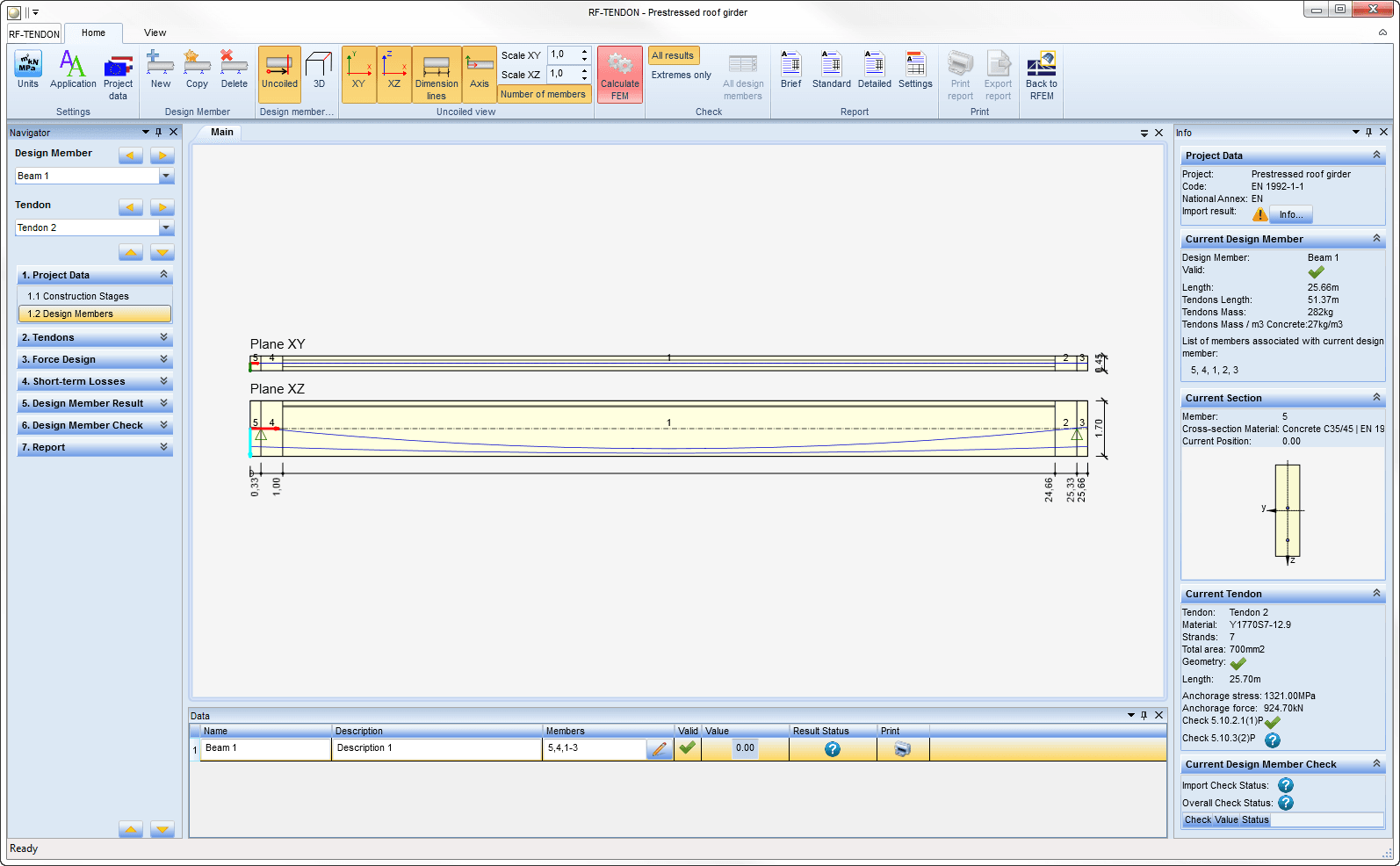The width and height of the screenshot is (1400, 866).
Task: Toggle Dimension lines display
Action: point(437,75)
